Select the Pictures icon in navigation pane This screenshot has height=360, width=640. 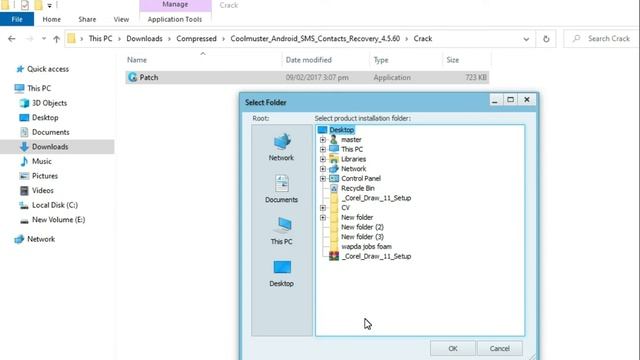pyautogui.click(x=24, y=176)
